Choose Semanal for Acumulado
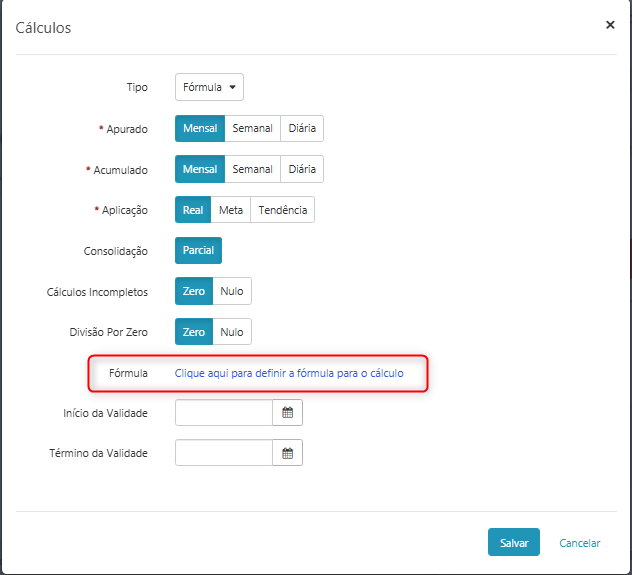The height and width of the screenshot is (575, 632). 252,169
